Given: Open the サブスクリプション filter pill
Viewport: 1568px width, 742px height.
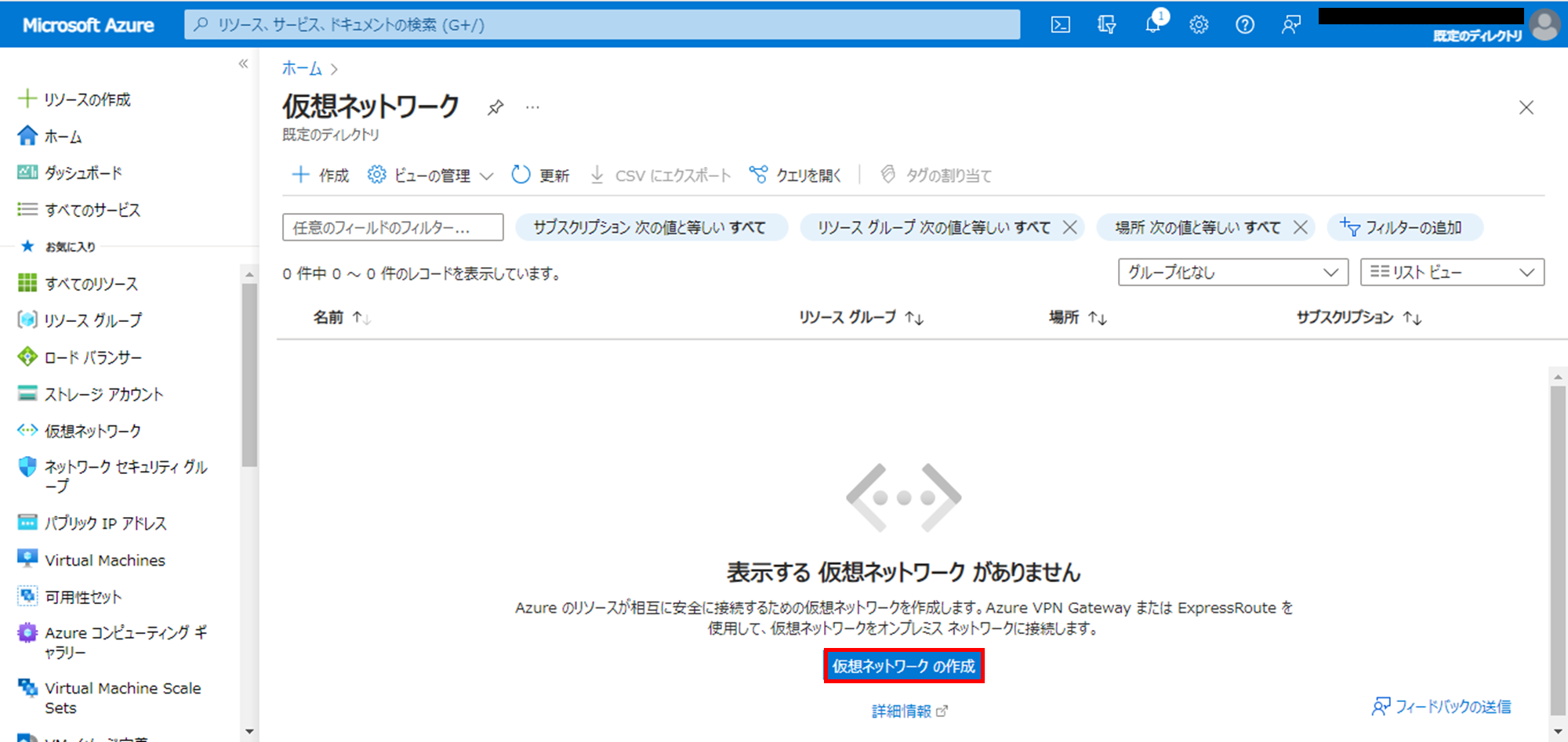Looking at the screenshot, I should coord(651,227).
